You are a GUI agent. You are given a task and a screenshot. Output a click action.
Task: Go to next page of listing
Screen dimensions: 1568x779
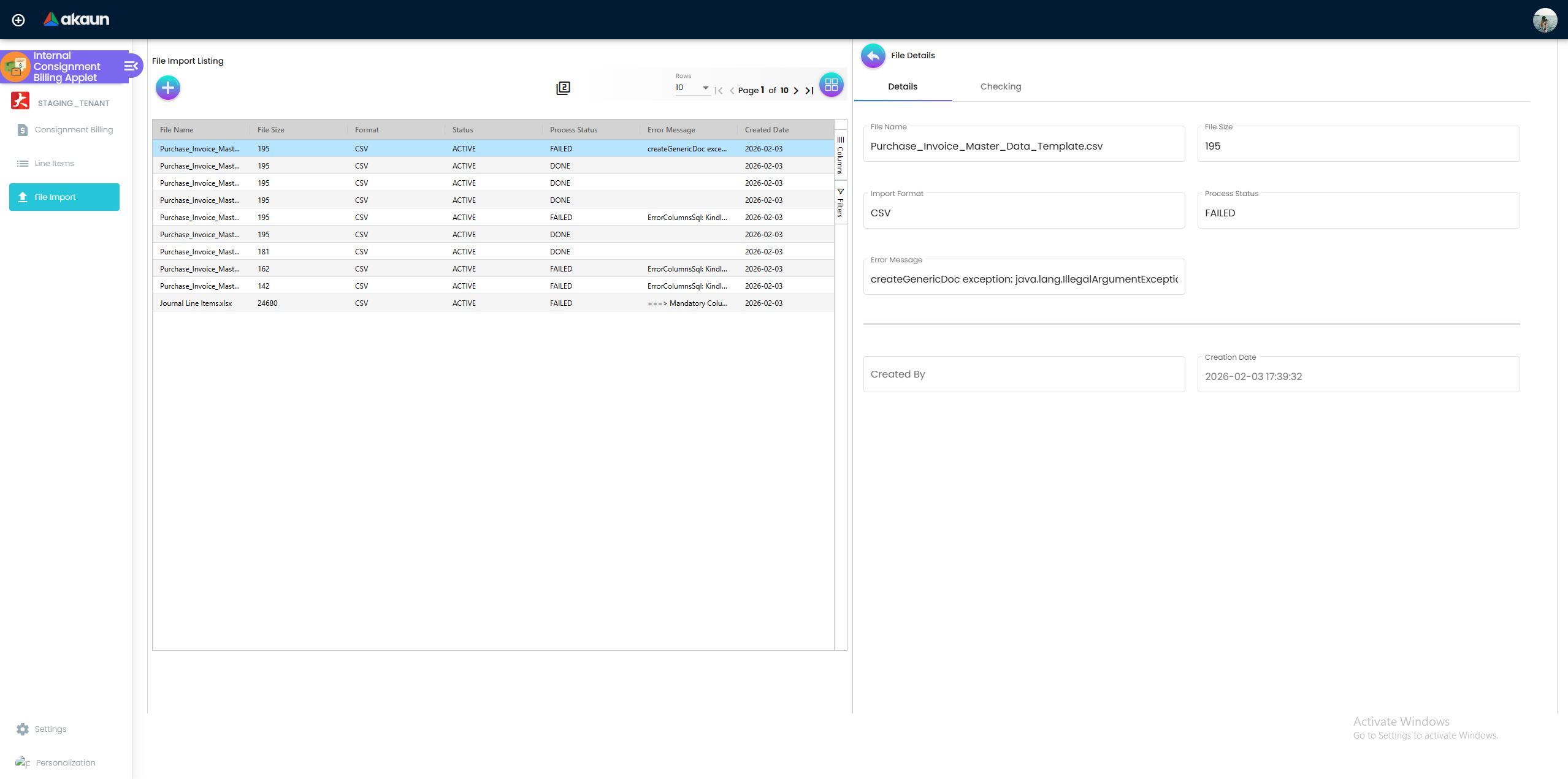[x=796, y=91]
